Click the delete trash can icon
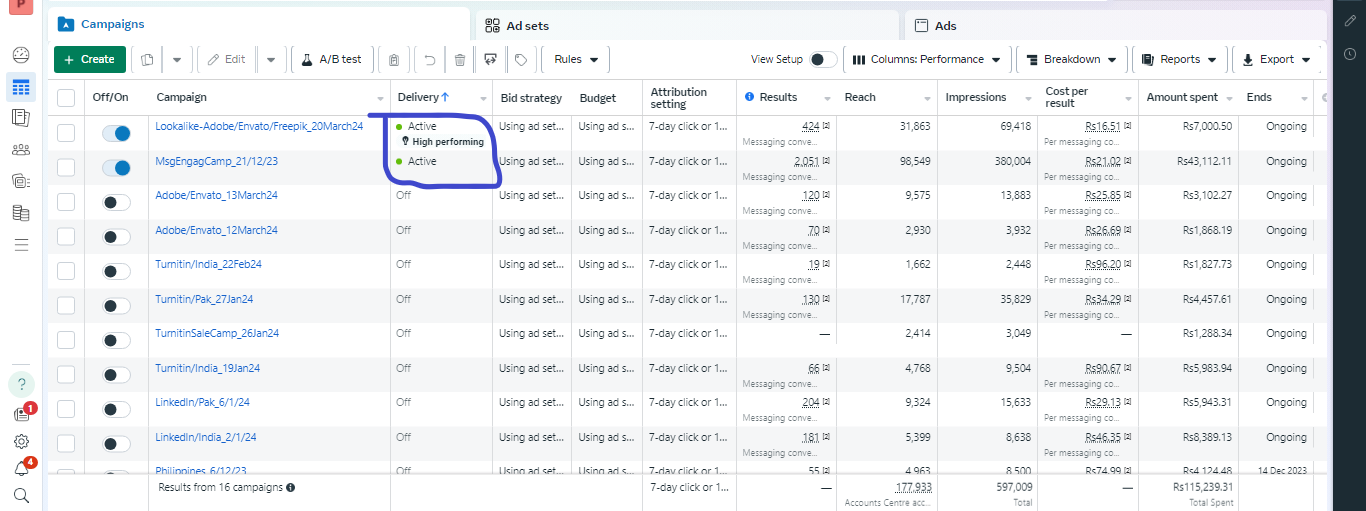Image resolution: width=1366 pixels, height=511 pixels. (460, 60)
